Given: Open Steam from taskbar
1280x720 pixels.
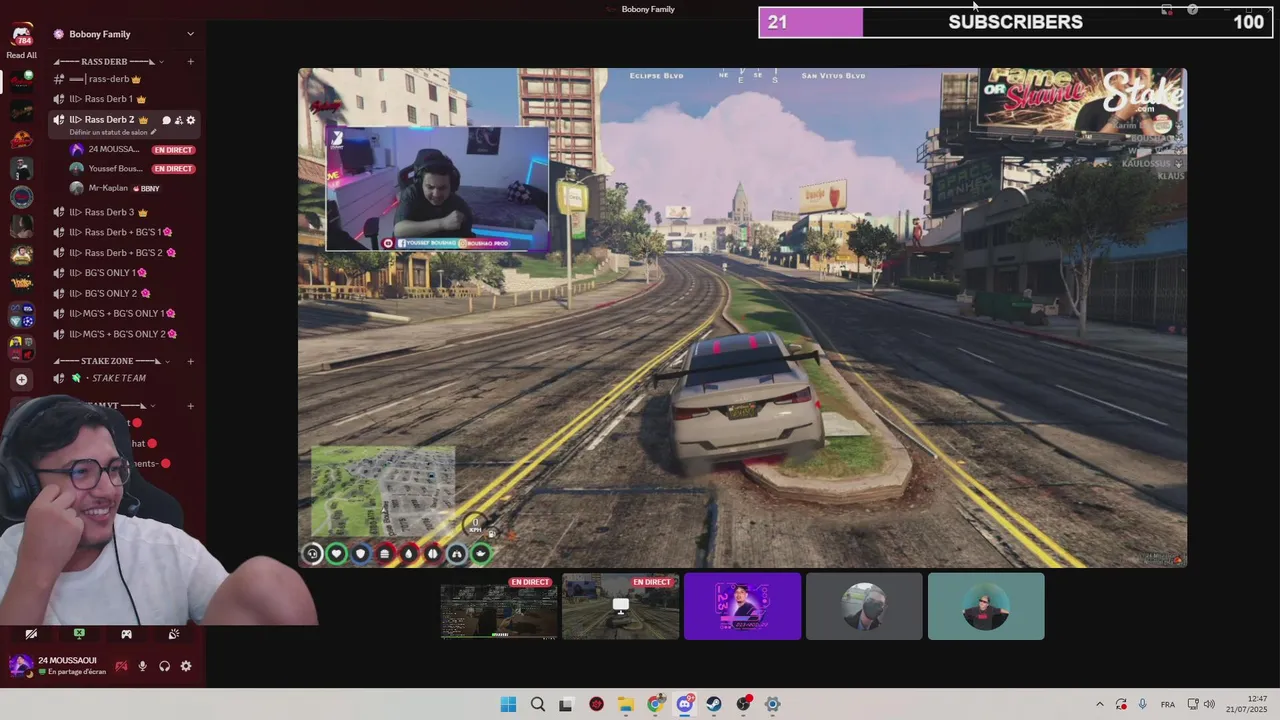Looking at the screenshot, I should [x=714, y=704].
